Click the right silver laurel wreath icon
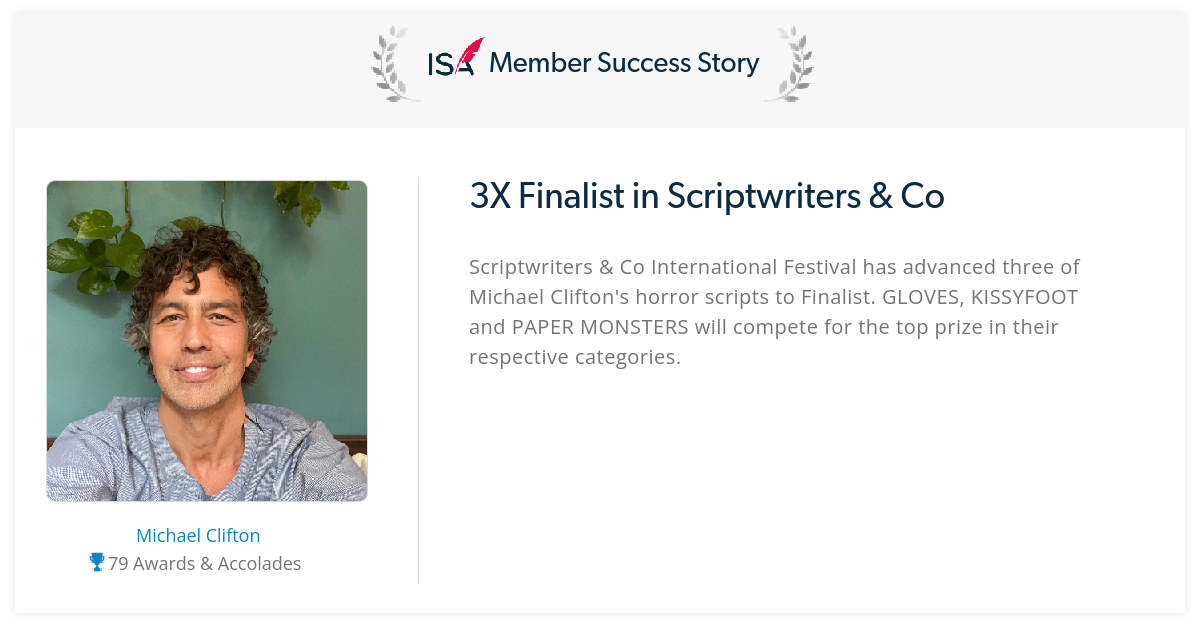 [789, 64]
